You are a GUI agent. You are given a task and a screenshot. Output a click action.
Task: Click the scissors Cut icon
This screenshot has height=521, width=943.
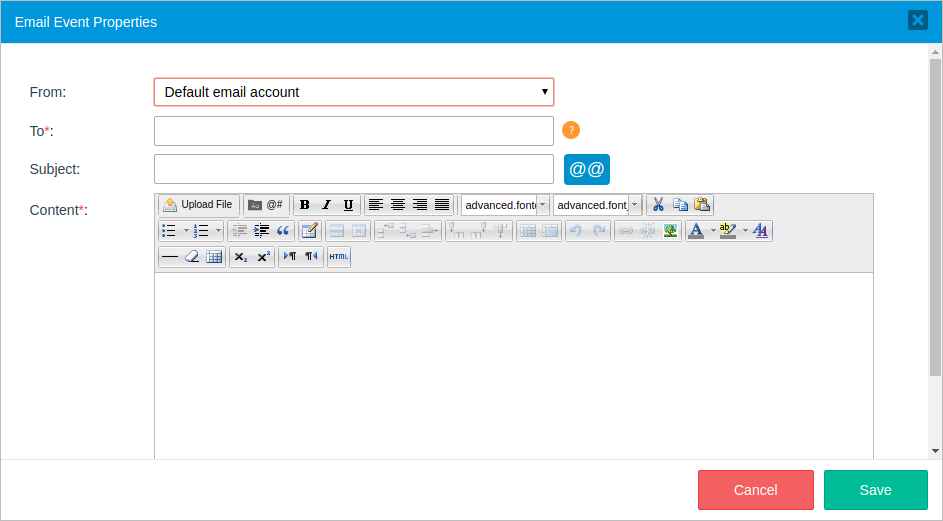coord(658,205)
